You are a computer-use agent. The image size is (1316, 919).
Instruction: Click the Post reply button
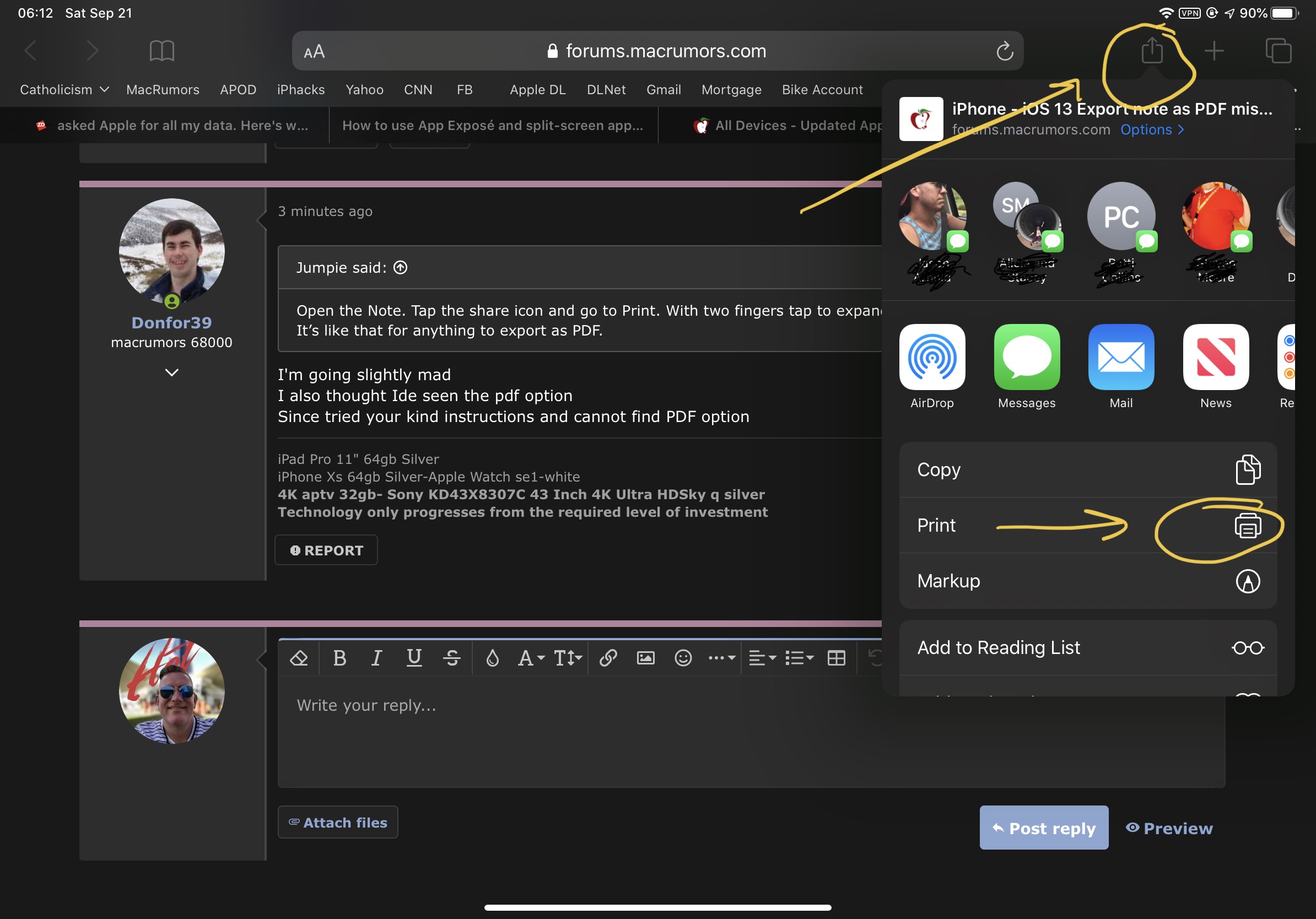[1044, 828]
